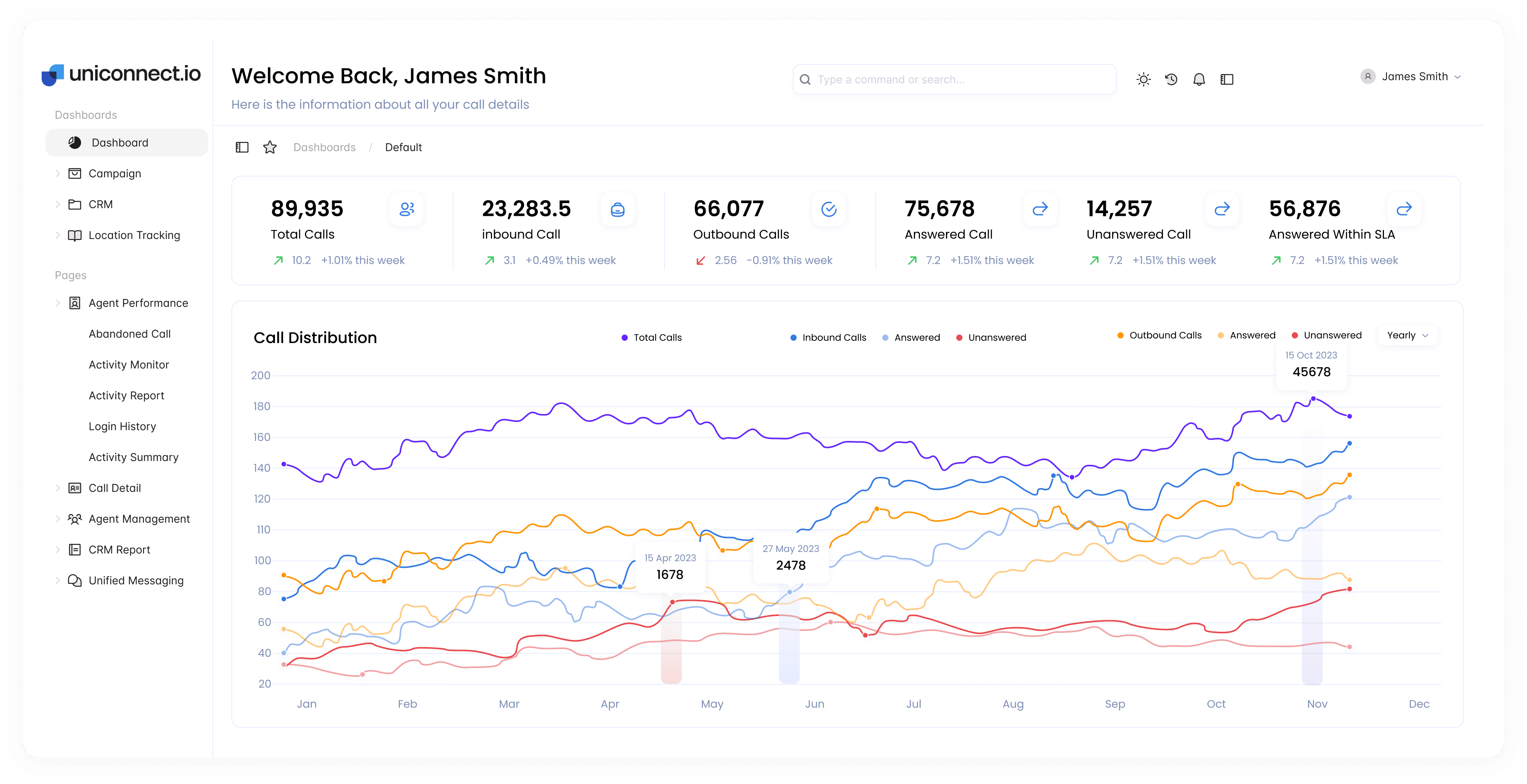
Task: Focus the command or search field
Action: point(954,79)
